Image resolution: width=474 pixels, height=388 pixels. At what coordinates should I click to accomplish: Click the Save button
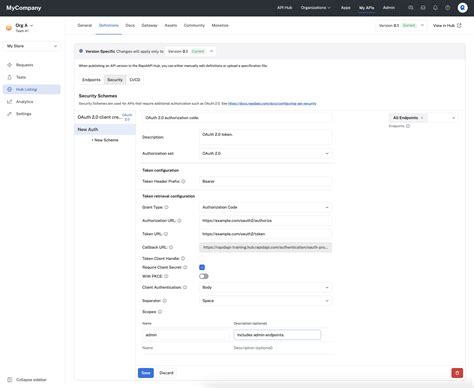click(146, 373)
